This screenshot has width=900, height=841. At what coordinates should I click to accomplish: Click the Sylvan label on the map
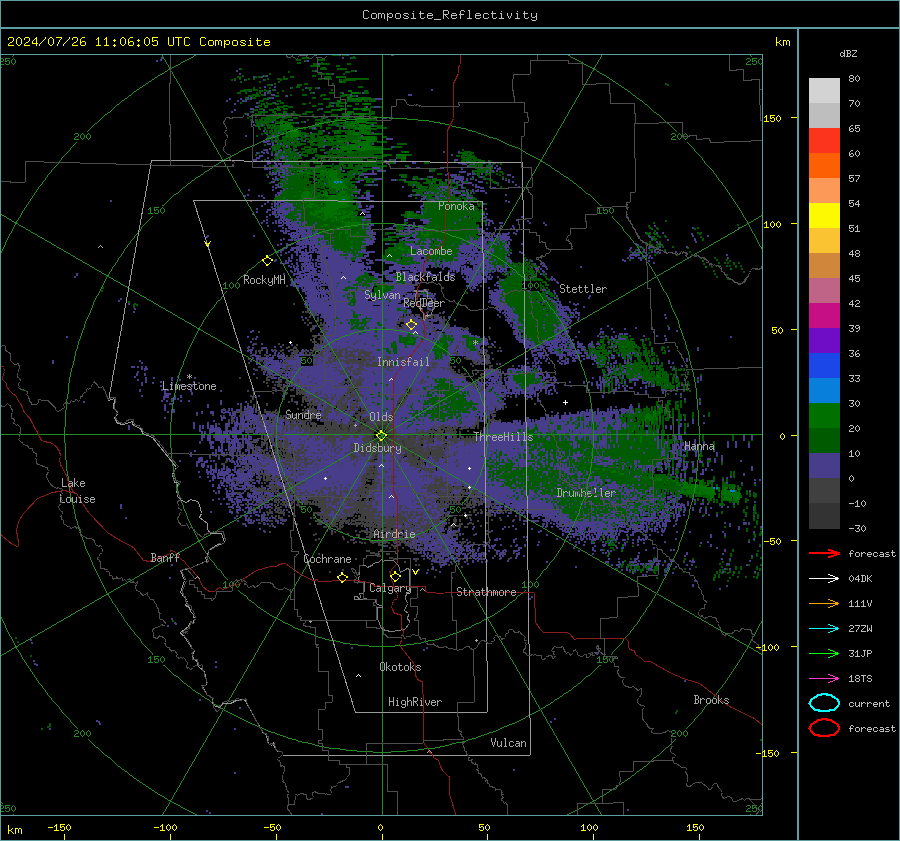point(382,295)
